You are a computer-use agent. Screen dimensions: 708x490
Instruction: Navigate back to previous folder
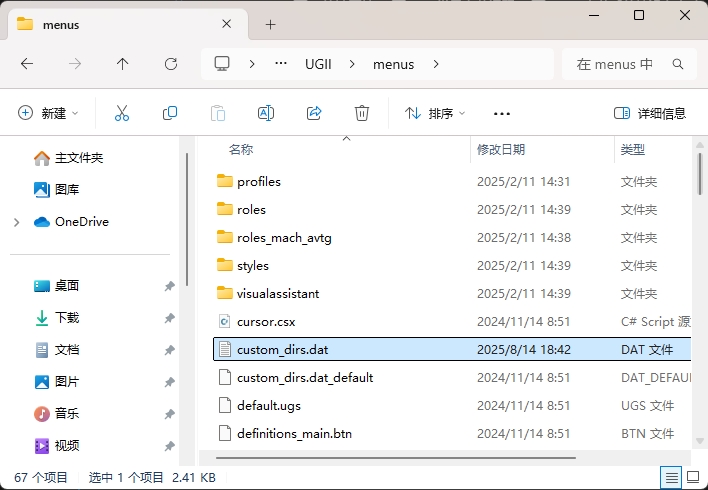click(x=27, y=64)
